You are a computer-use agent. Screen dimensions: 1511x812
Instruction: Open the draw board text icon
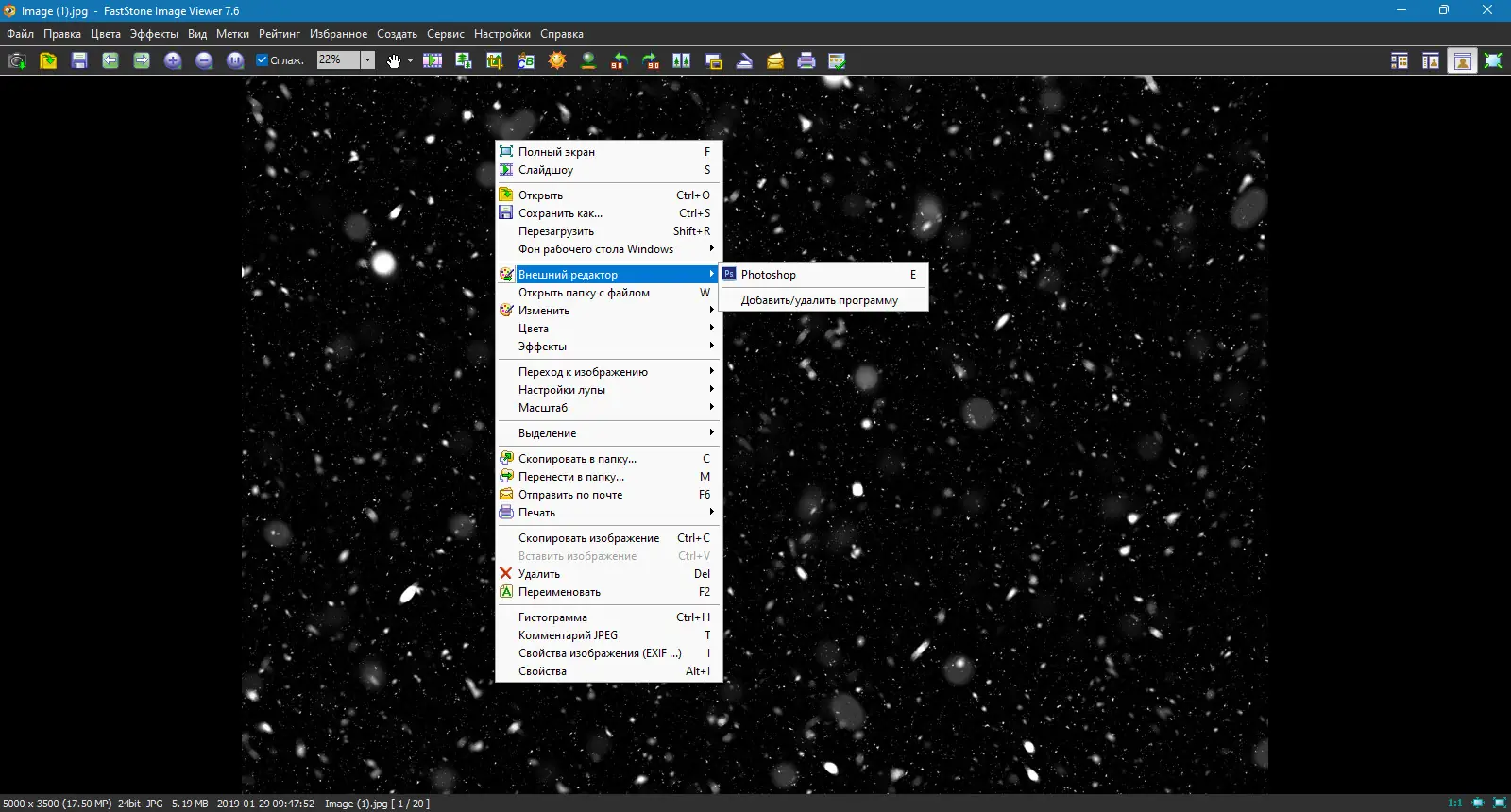[x=526, y=60]
